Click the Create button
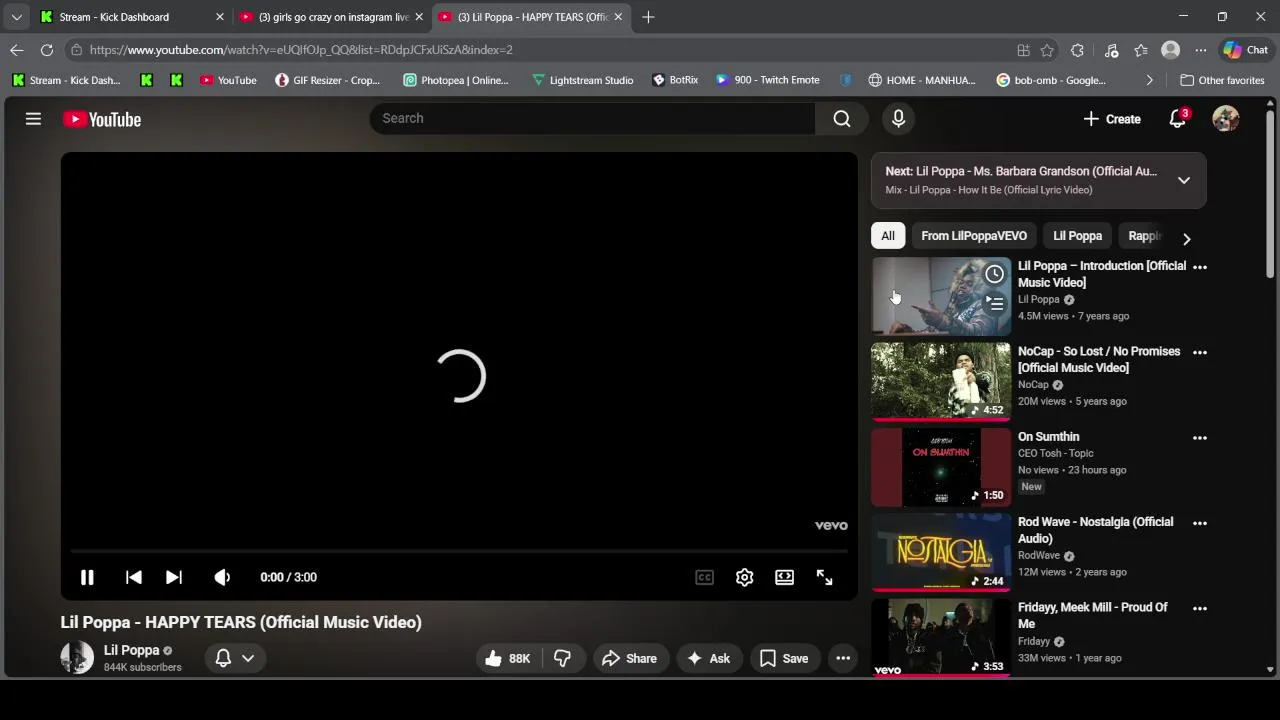1280x720 pixels. [1112, 119]
